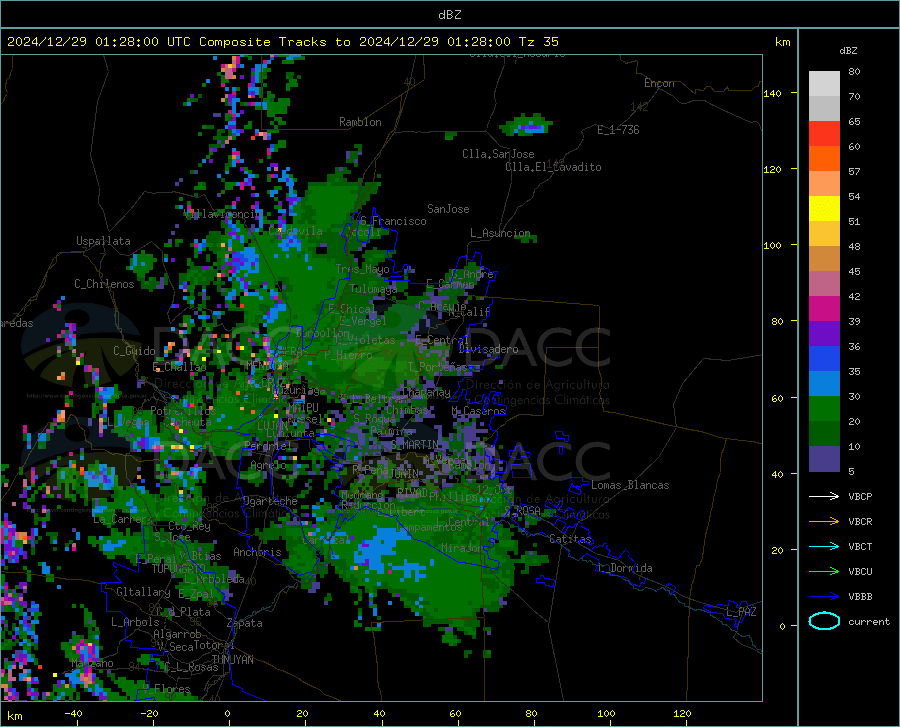Click the slate violet 10 dBZ swatch
The height and width of the screenshot is (727, 900).
pos(824,459)
